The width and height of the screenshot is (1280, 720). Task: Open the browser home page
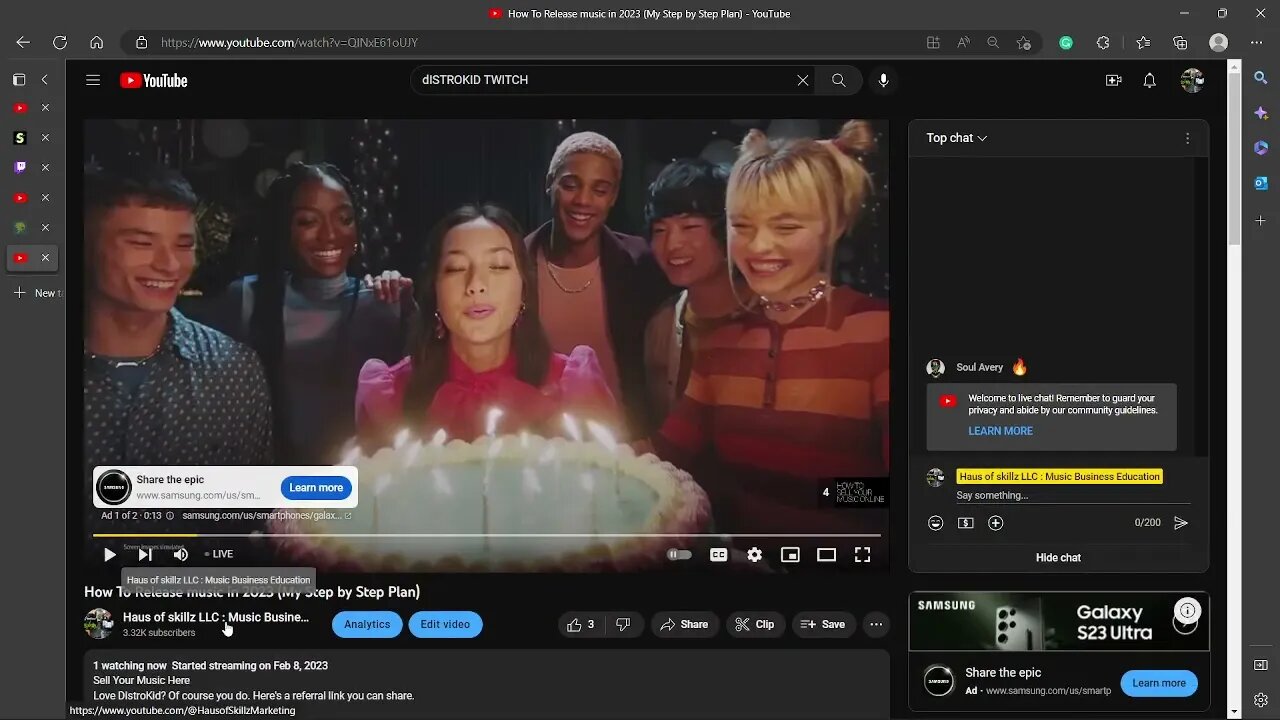(96, 43)
